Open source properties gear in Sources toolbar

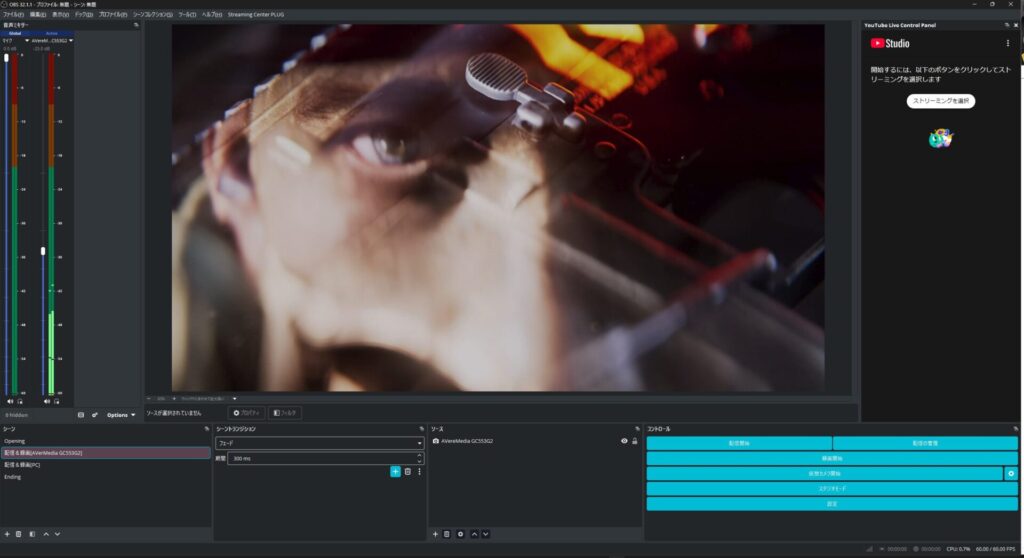point(460,534)
